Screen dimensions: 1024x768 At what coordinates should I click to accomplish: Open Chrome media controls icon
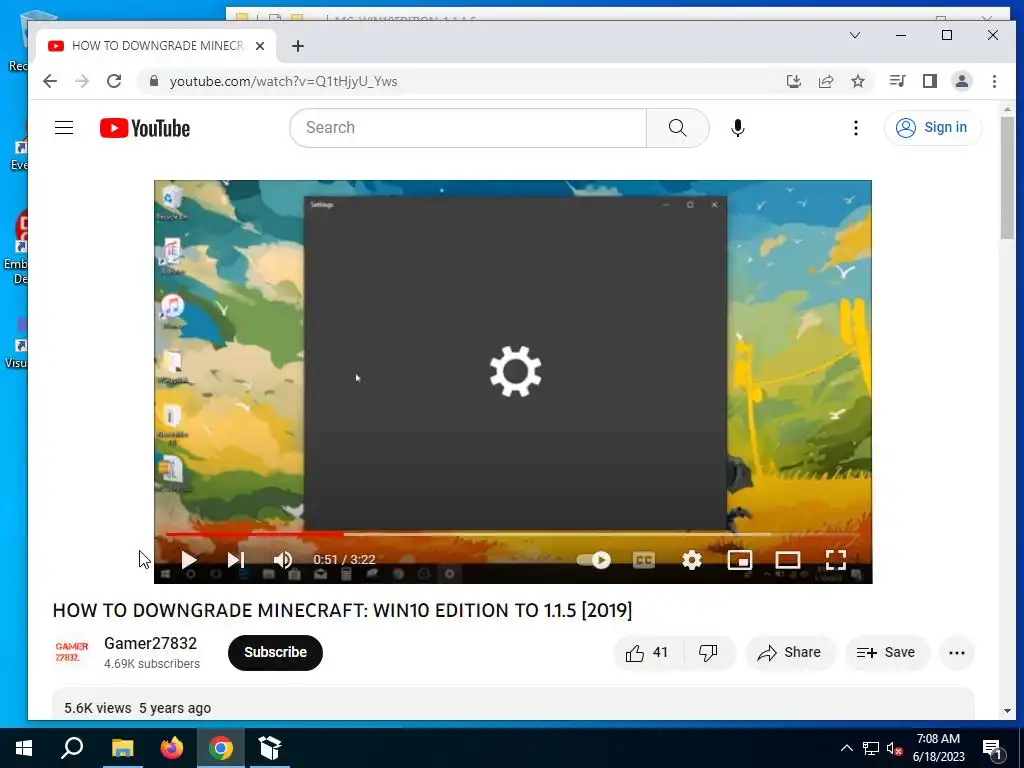pos(897,81)
